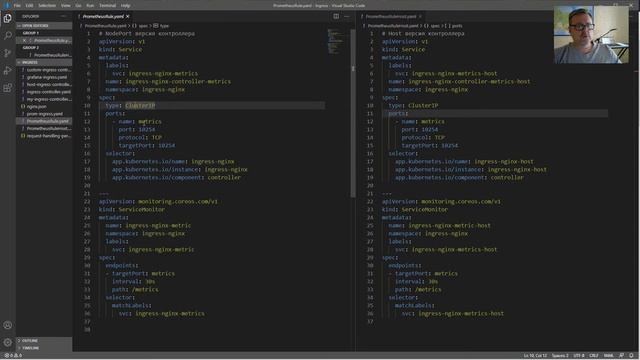Collapse the INGRESS folder section
640x360 pixels.
(x=44, y=62)
